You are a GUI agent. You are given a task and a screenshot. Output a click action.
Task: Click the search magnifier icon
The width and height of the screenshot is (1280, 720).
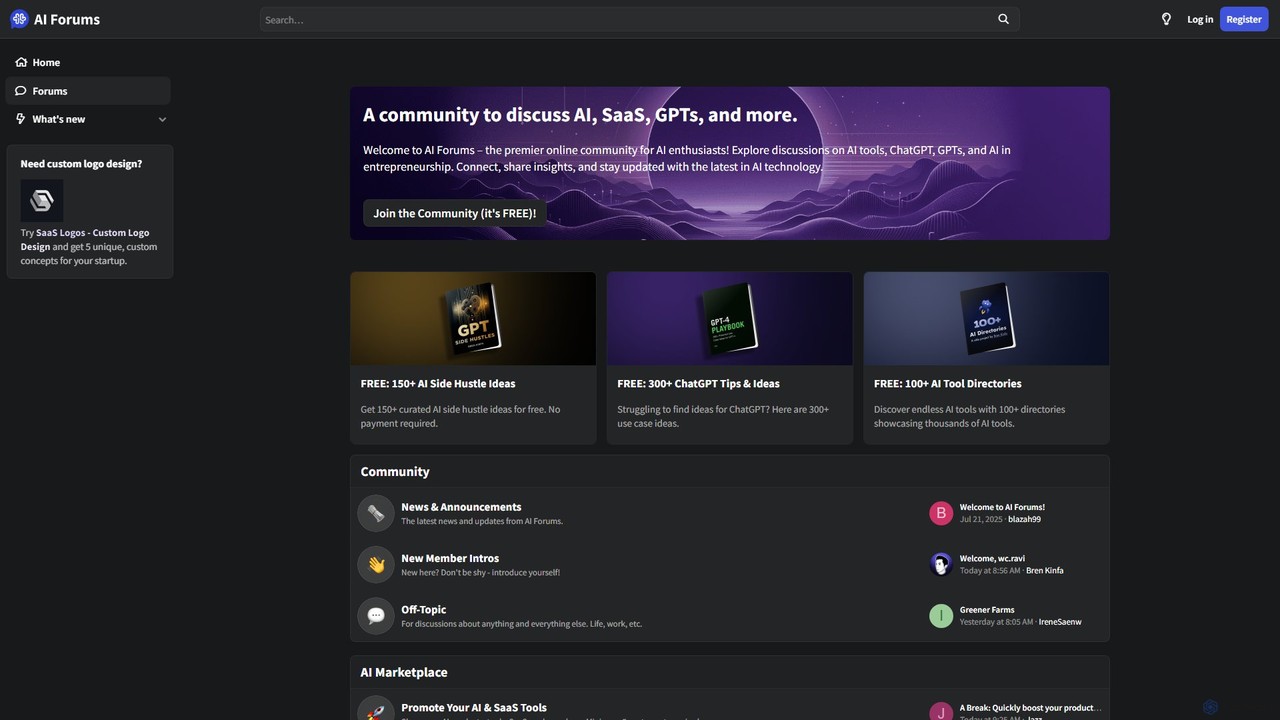click(1004, 19)
